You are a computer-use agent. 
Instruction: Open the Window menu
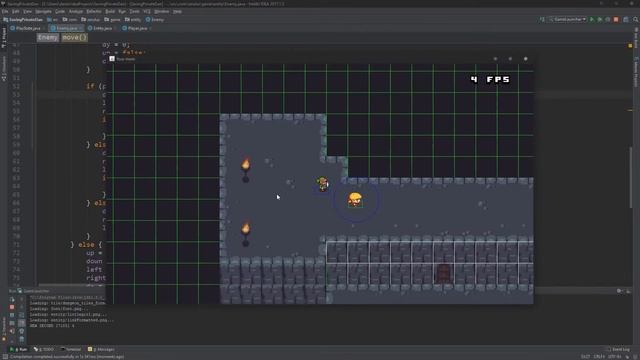(162, 11)
